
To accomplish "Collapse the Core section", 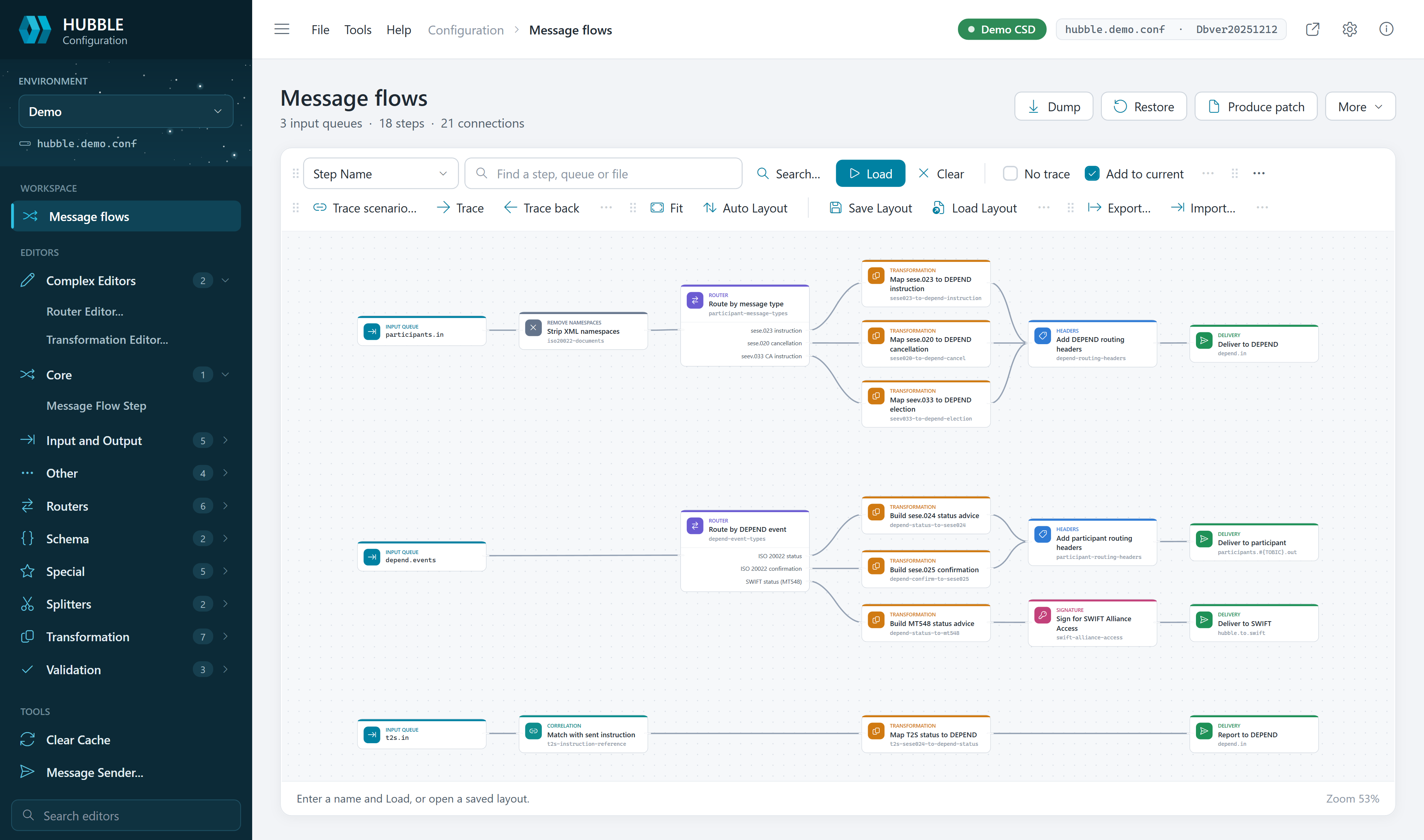I will 225,374.
